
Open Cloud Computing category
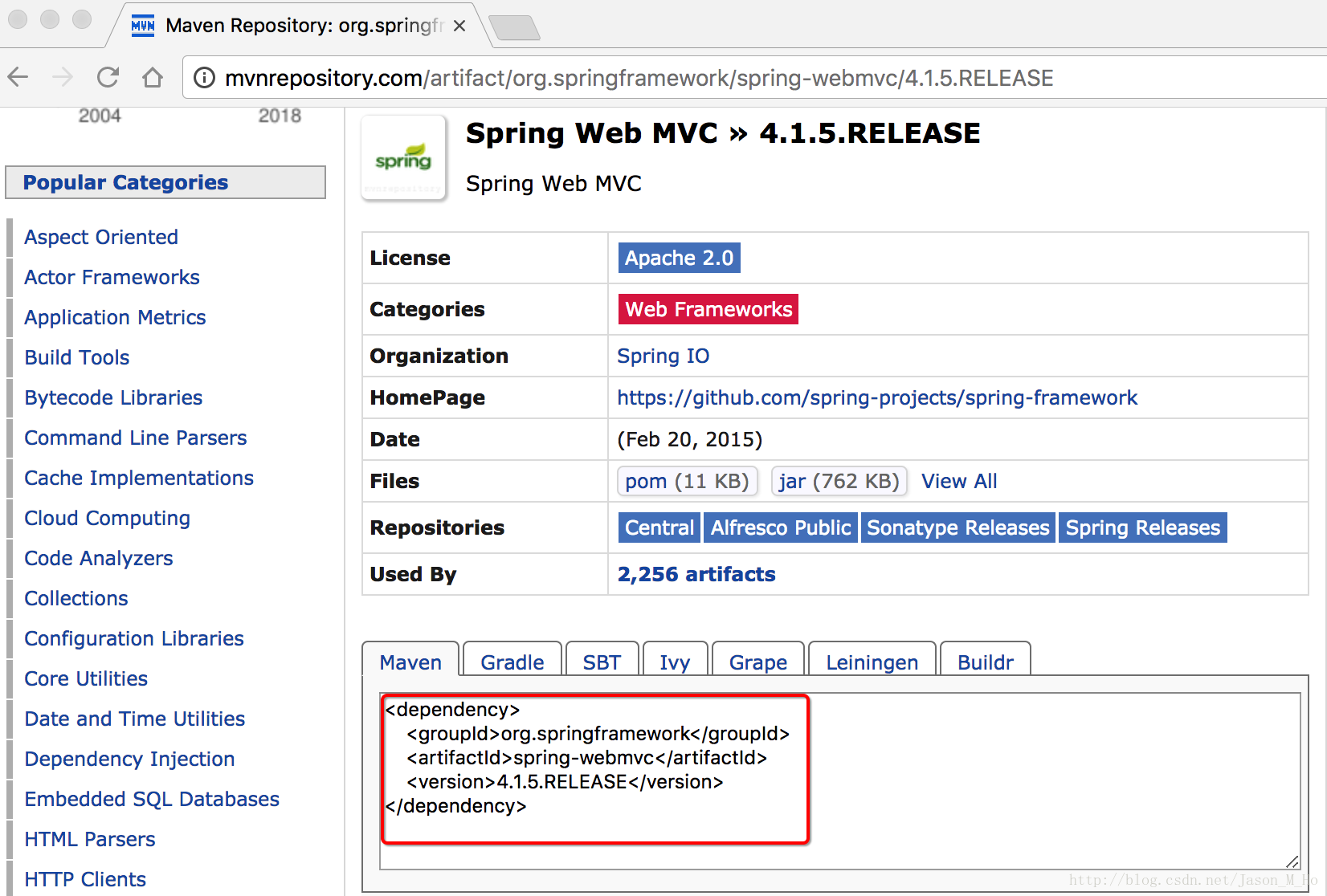tap(108, 518)
